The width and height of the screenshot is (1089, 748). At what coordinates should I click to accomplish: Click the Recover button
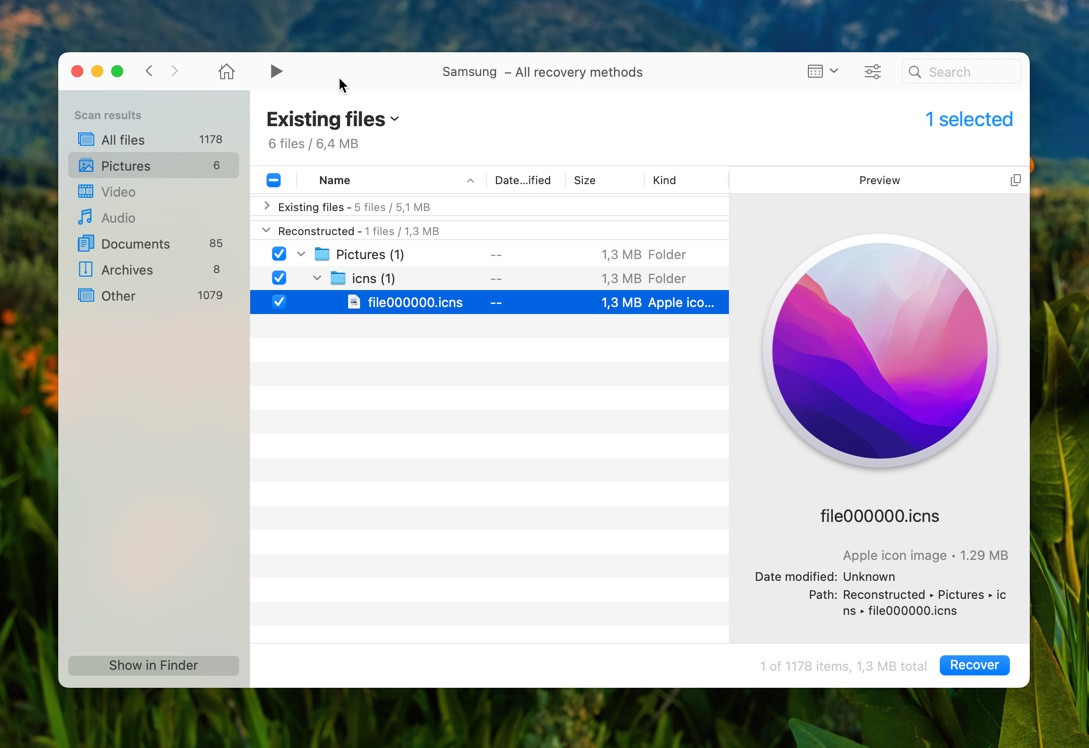pos(974,665)
